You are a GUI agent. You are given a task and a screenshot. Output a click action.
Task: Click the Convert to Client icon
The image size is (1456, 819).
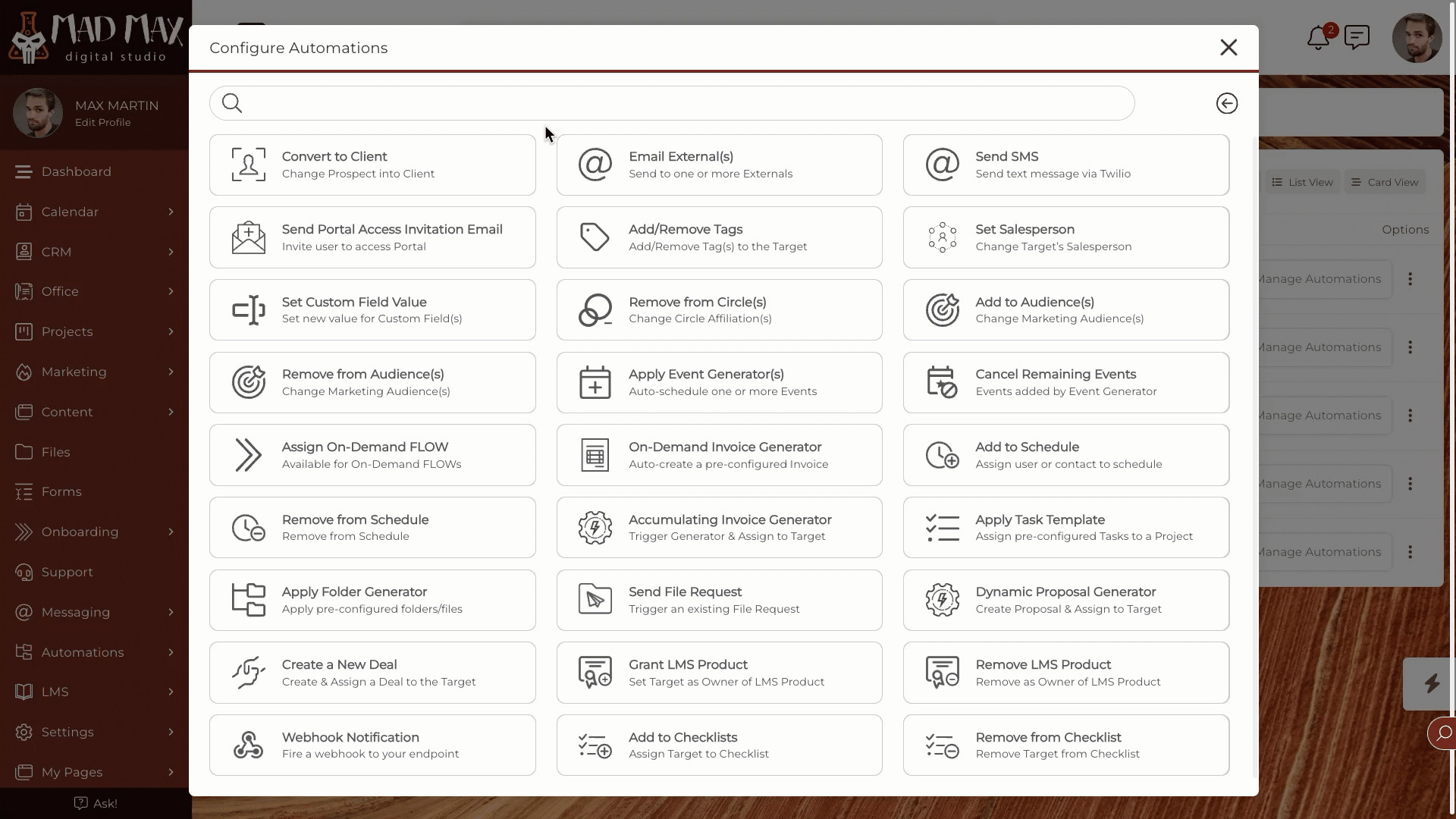(x=249, y=164)
